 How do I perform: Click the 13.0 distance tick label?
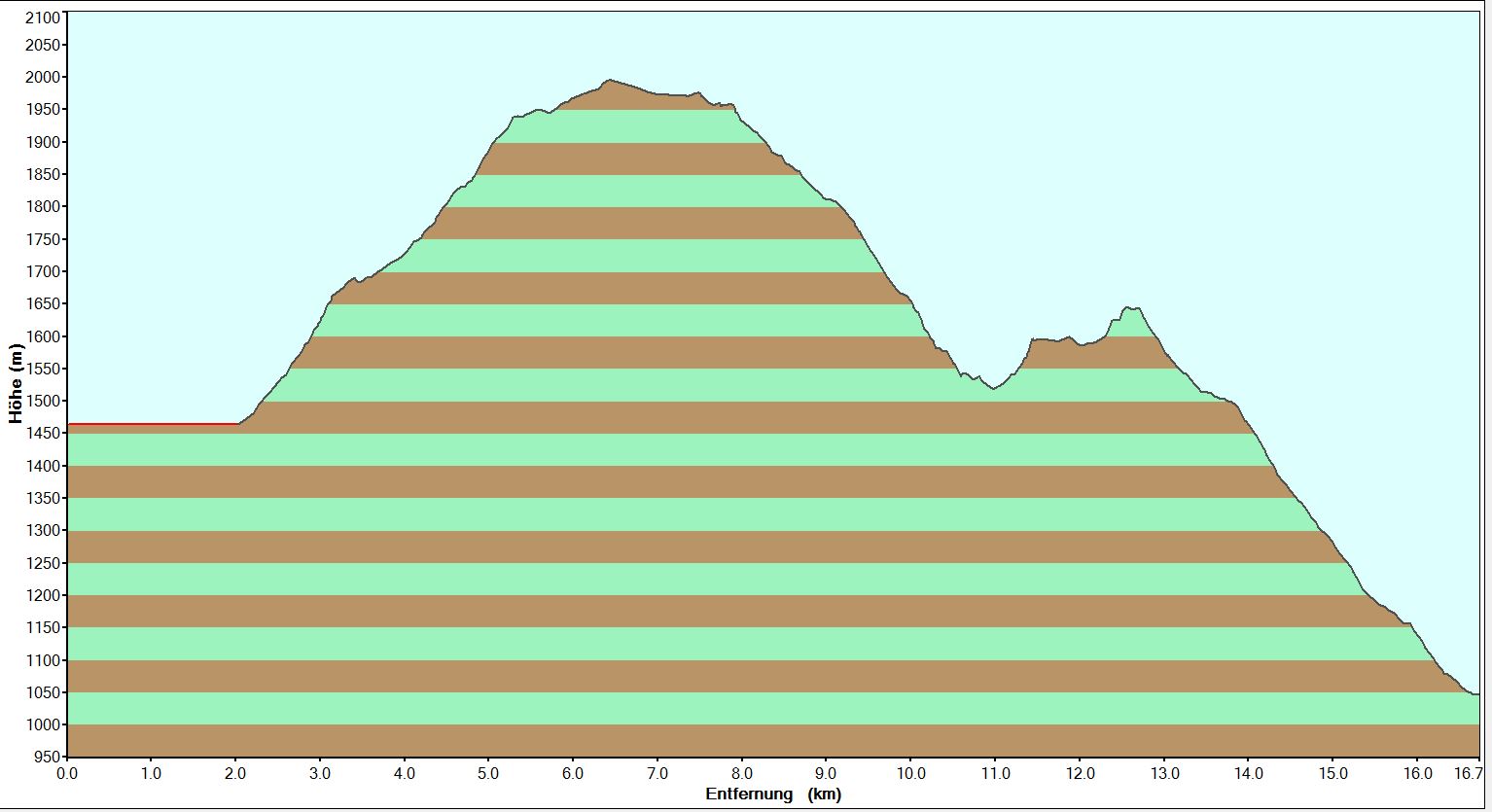tap(1164, 774)
